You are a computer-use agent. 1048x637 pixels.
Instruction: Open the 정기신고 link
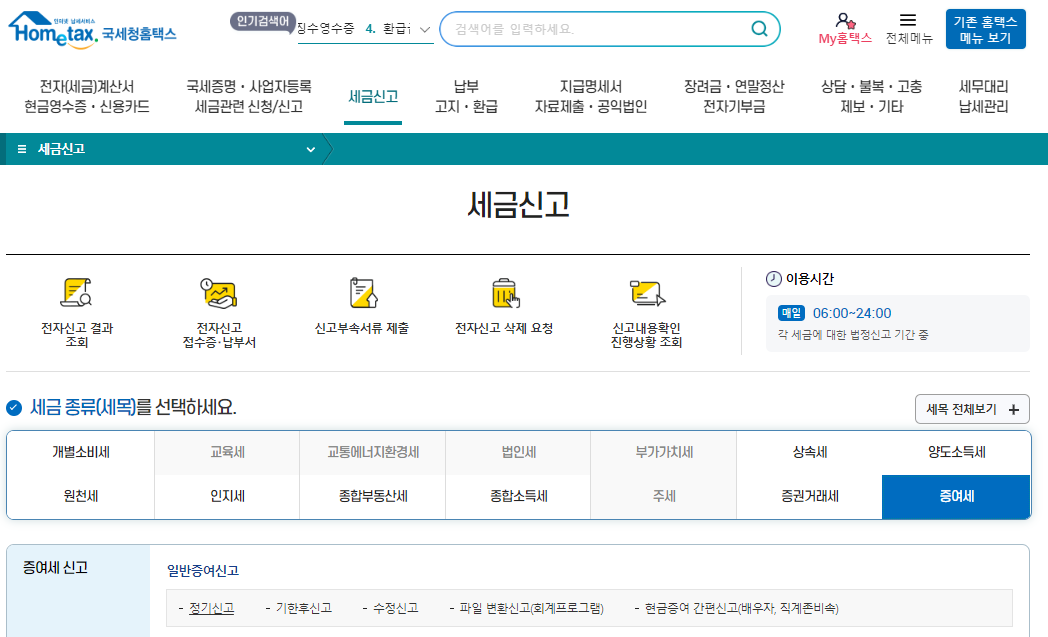(209, 608)
